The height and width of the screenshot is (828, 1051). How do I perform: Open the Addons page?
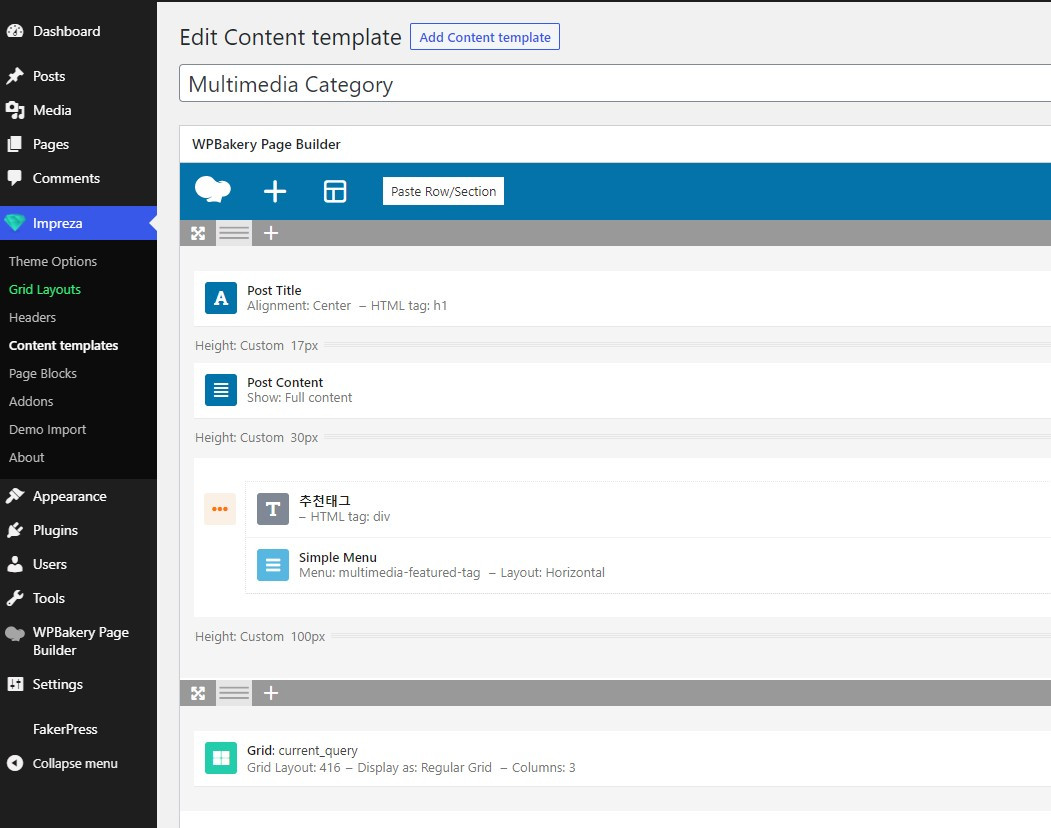tap(31, 402)
